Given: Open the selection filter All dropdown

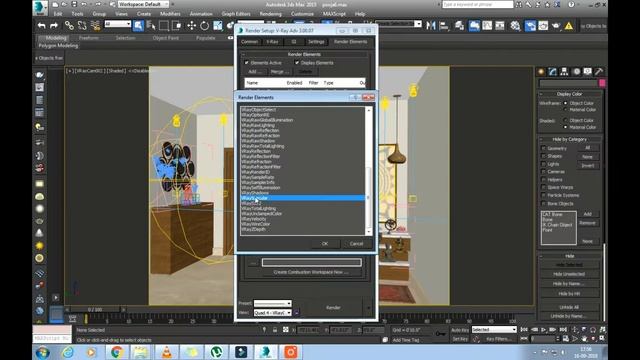Looking at the screenshot, I should (x=118, y=24).
